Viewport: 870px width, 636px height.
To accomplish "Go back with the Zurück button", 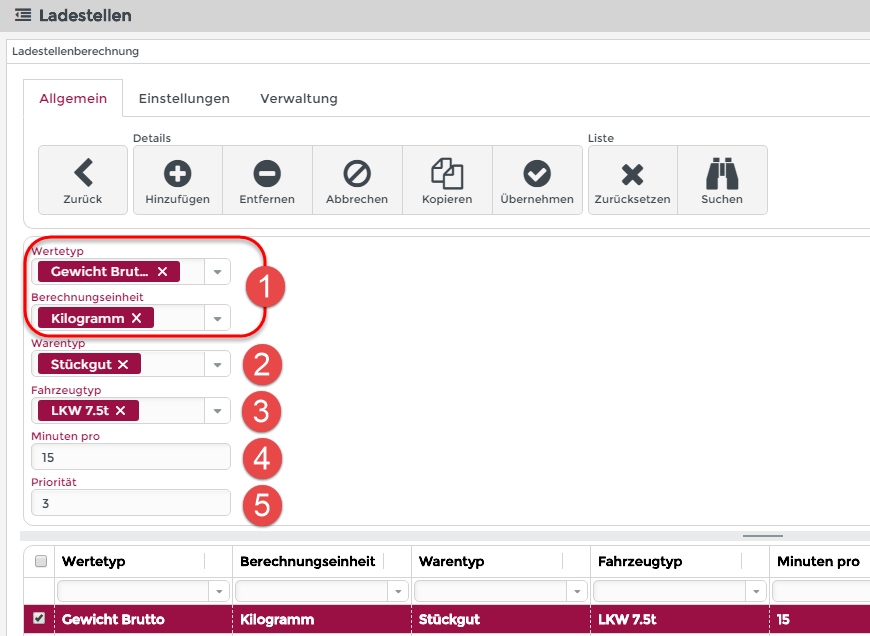I will click(x=83, y=180).
